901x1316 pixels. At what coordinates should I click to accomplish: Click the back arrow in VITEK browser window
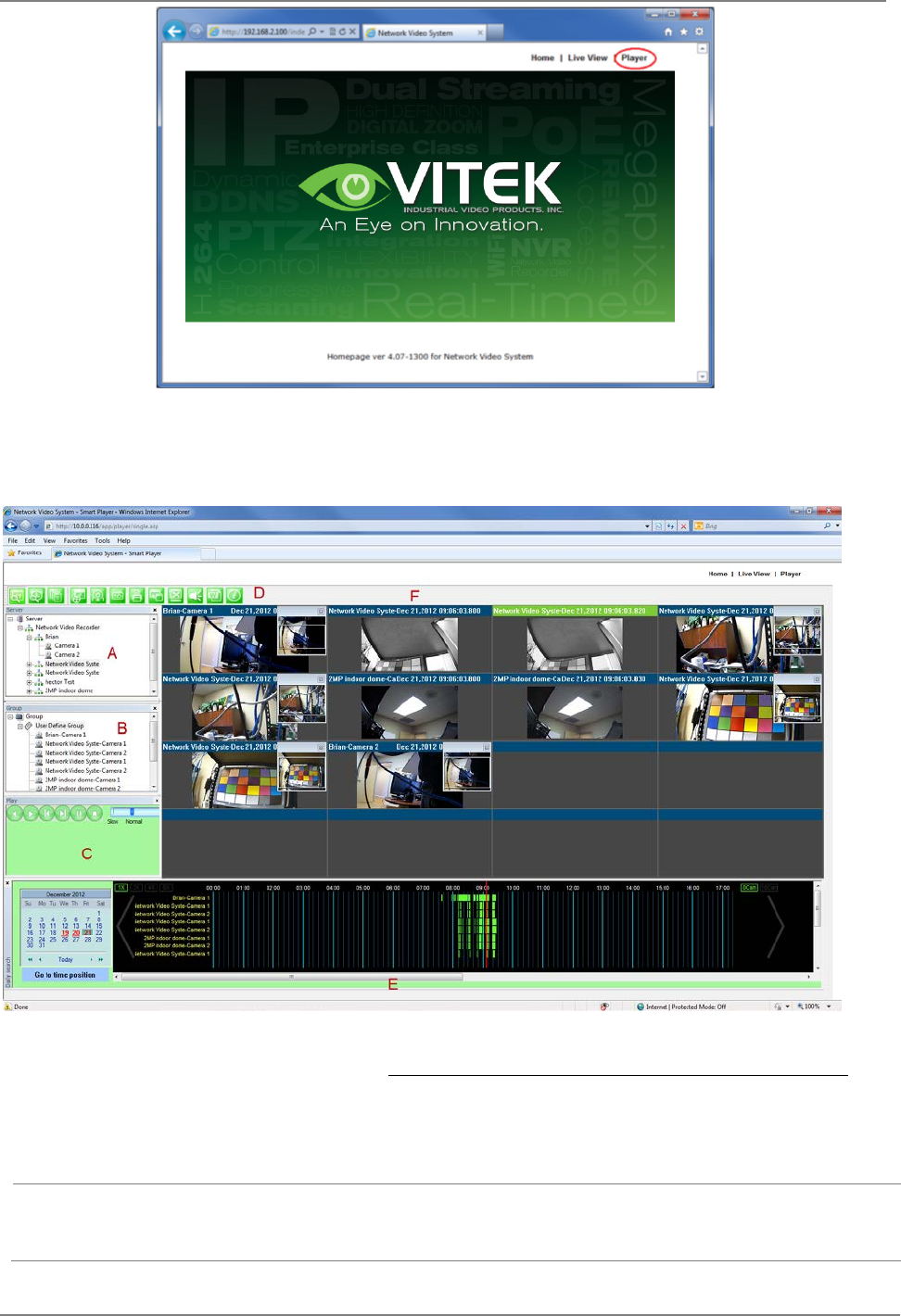coord(173,31)
